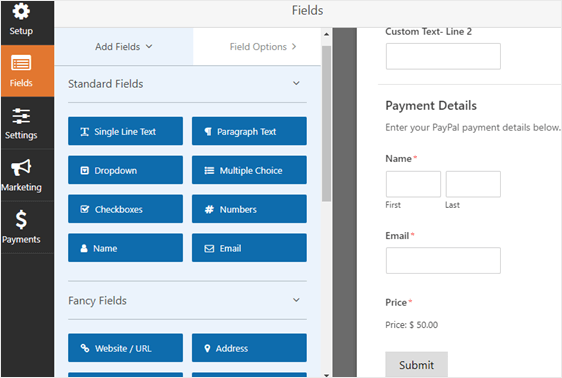This screenshot has height=378, width=562.
Task: Open the Marketing megaphone icon
Action: (x=21, y=168)
